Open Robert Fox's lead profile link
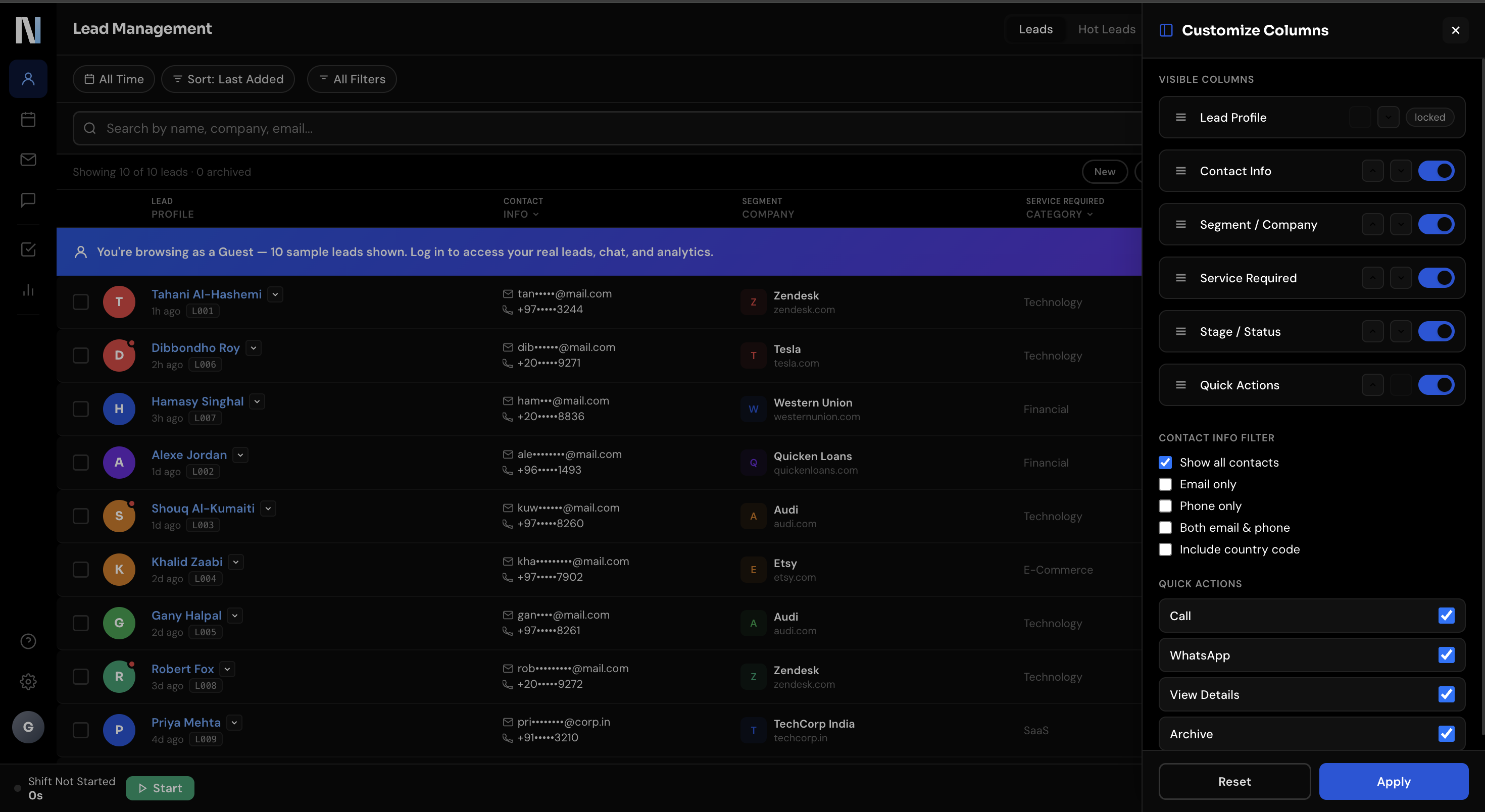Image resolution: width=1485 pixels, height=812 pixels. tap(183, 669)
